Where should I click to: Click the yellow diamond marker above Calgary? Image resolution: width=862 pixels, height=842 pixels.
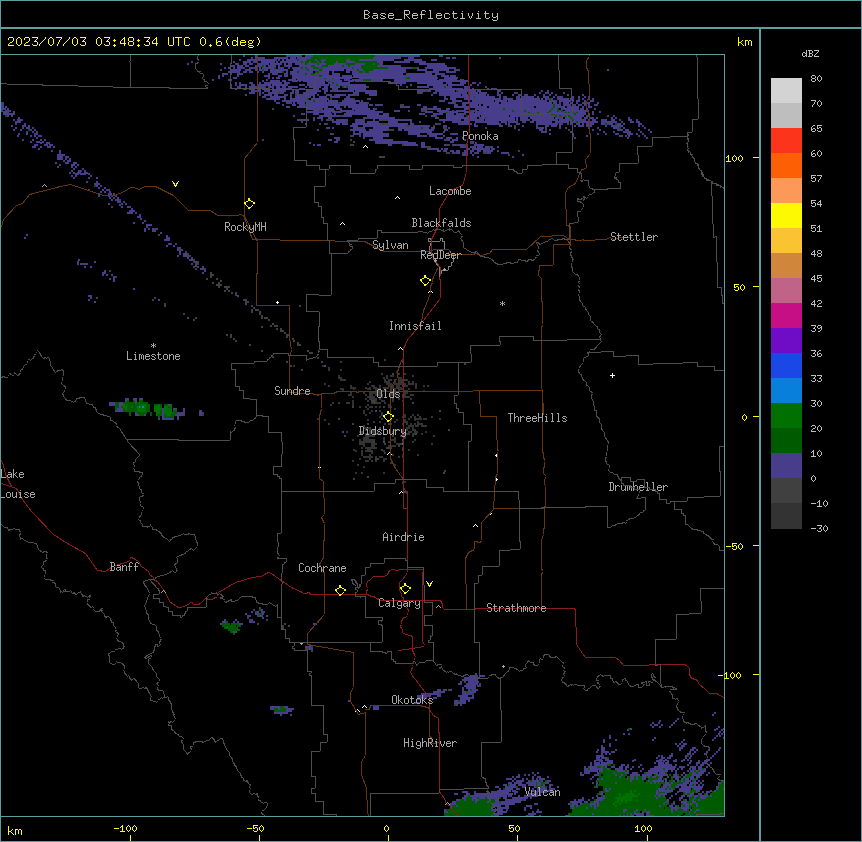click(405, 589)
